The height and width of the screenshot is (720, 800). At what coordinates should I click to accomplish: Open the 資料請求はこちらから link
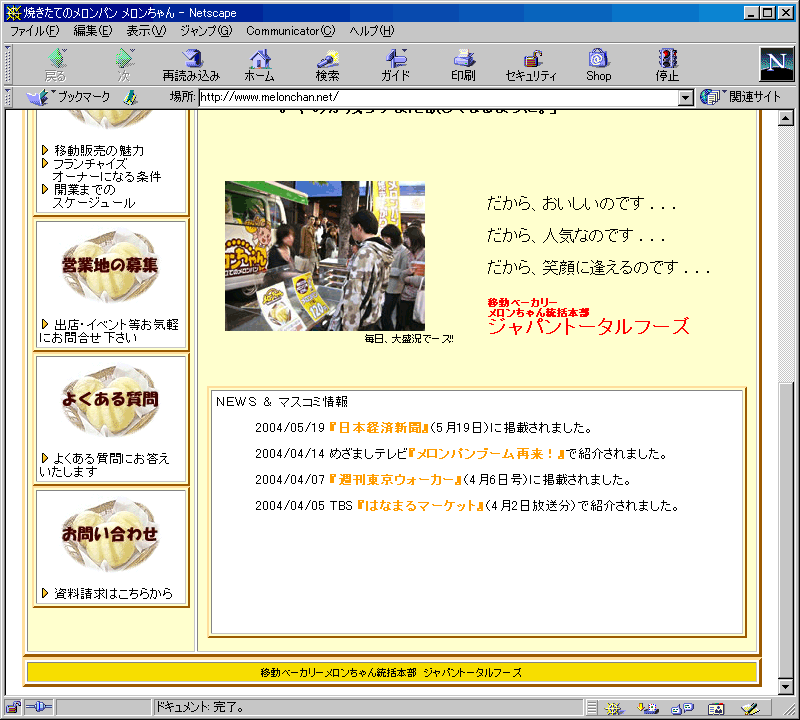[x=113, y=593]
